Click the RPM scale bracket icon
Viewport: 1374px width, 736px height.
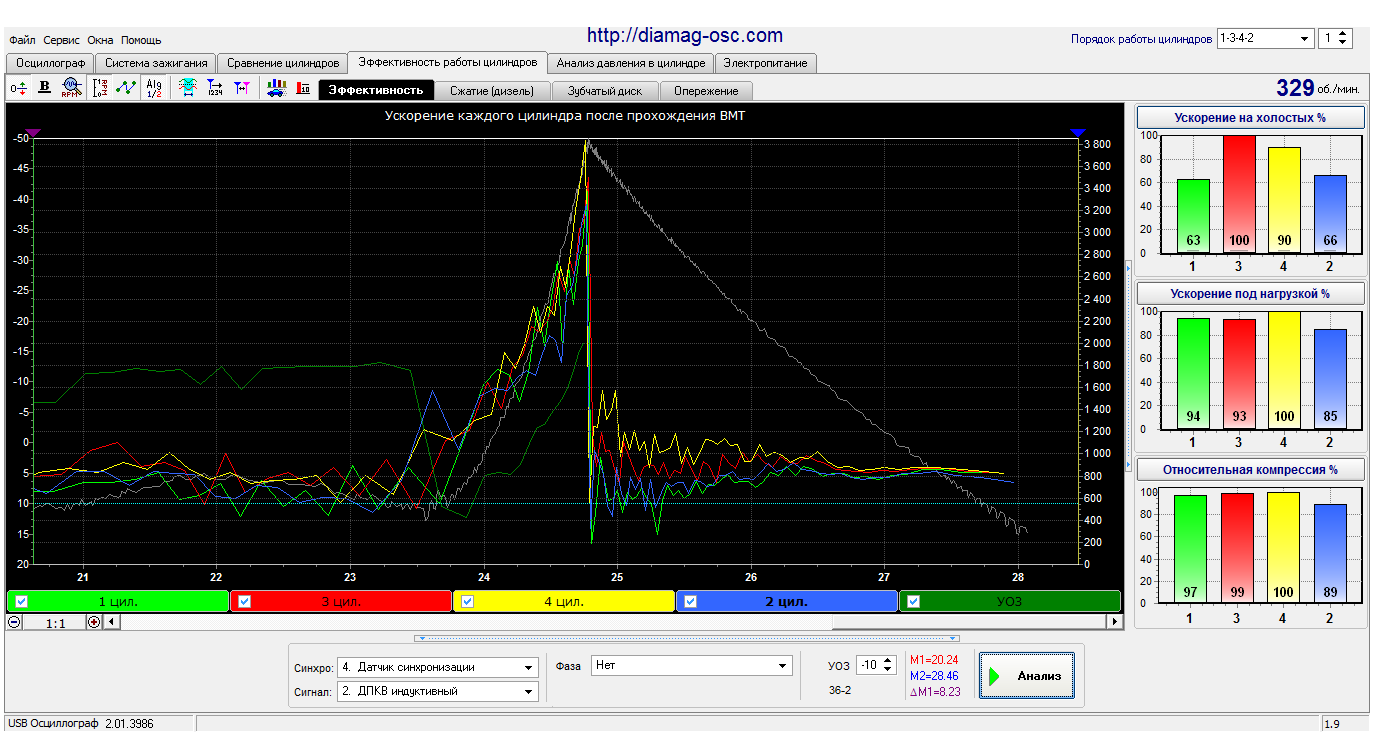tap(100, 88)
